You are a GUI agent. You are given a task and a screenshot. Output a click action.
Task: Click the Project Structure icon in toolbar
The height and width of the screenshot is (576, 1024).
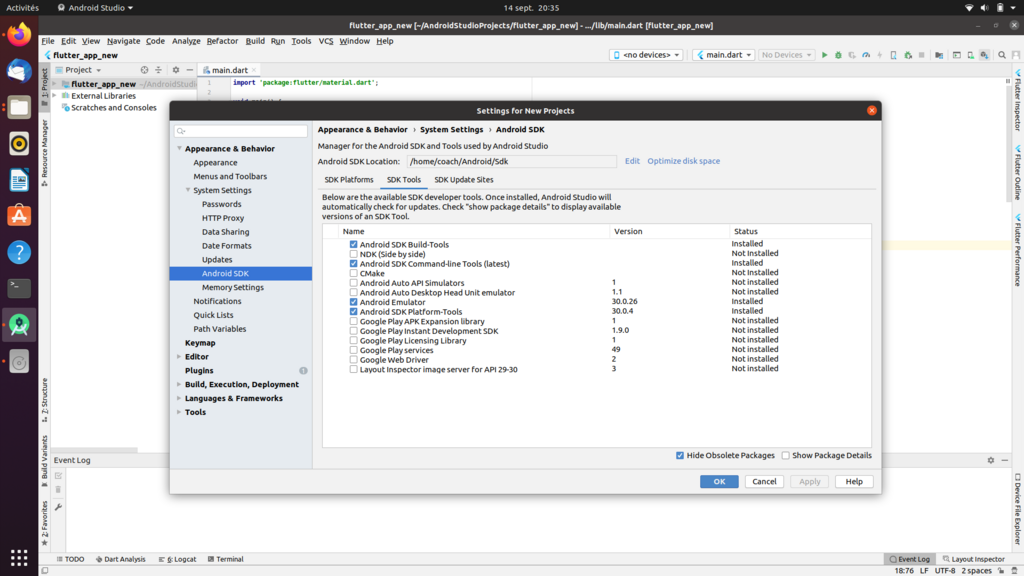938,56
